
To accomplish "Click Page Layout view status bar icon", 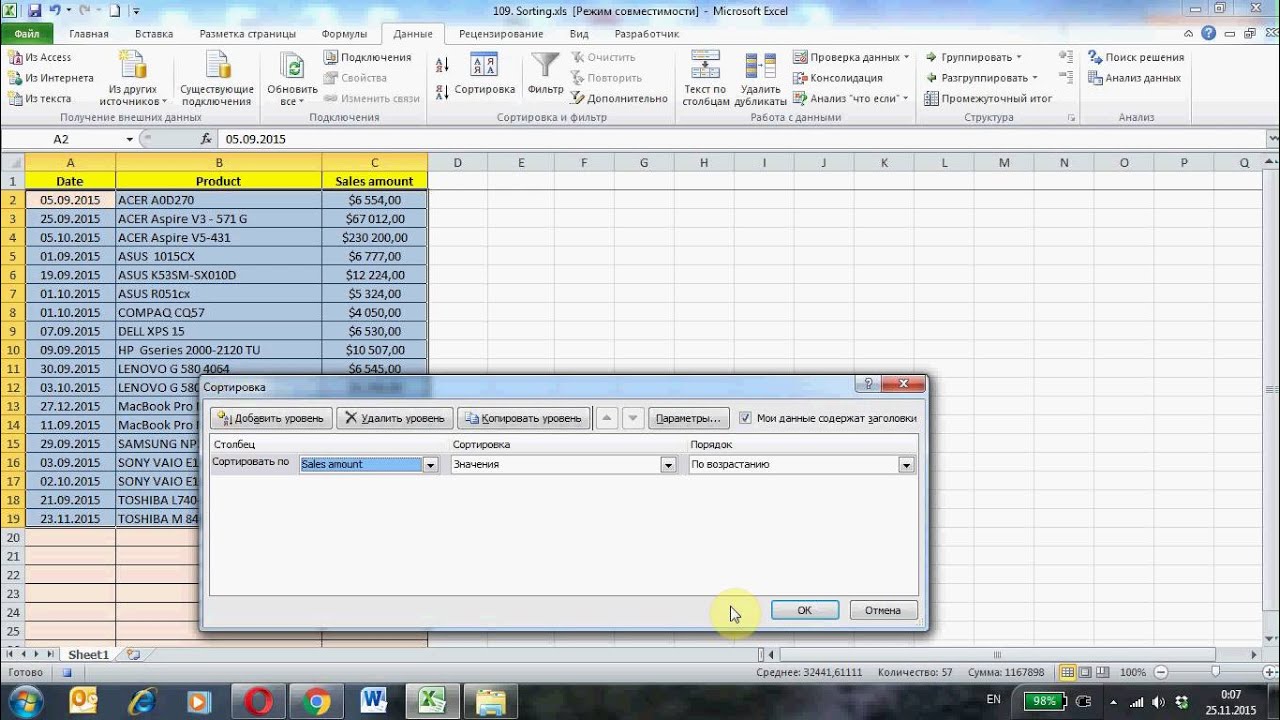I will [1085, 672].
